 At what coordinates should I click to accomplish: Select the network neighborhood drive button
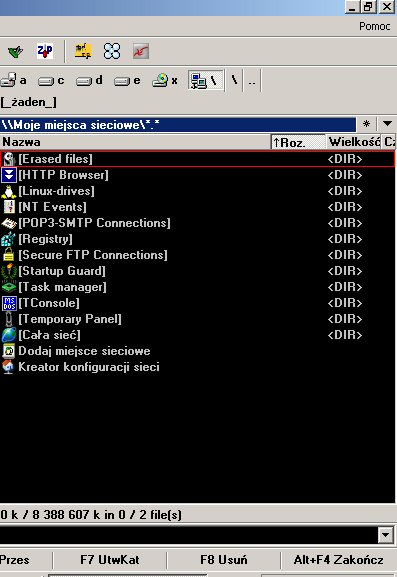tap(205, 80)
